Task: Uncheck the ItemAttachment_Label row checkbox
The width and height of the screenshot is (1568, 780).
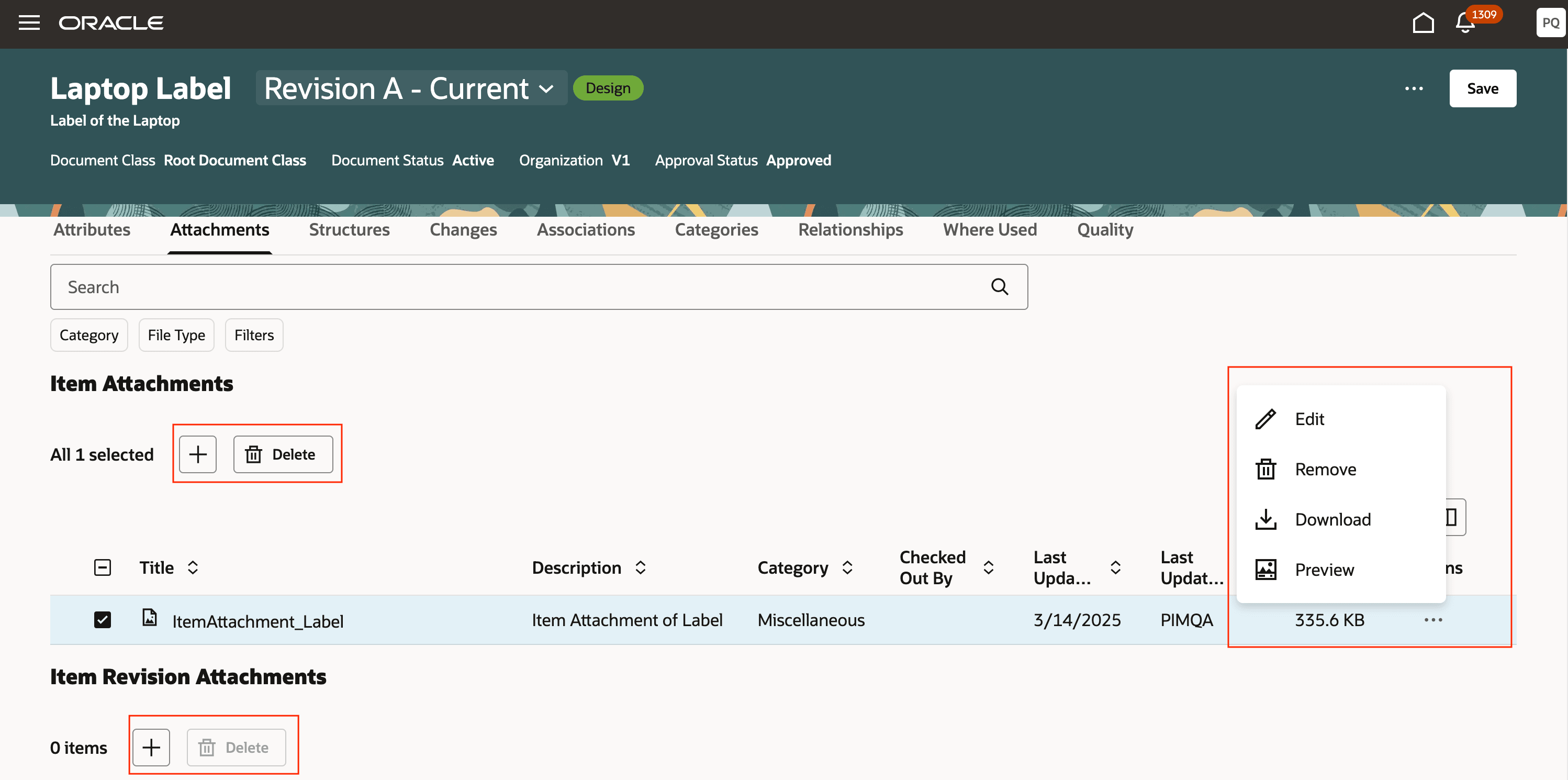Action: click(102, 620)
